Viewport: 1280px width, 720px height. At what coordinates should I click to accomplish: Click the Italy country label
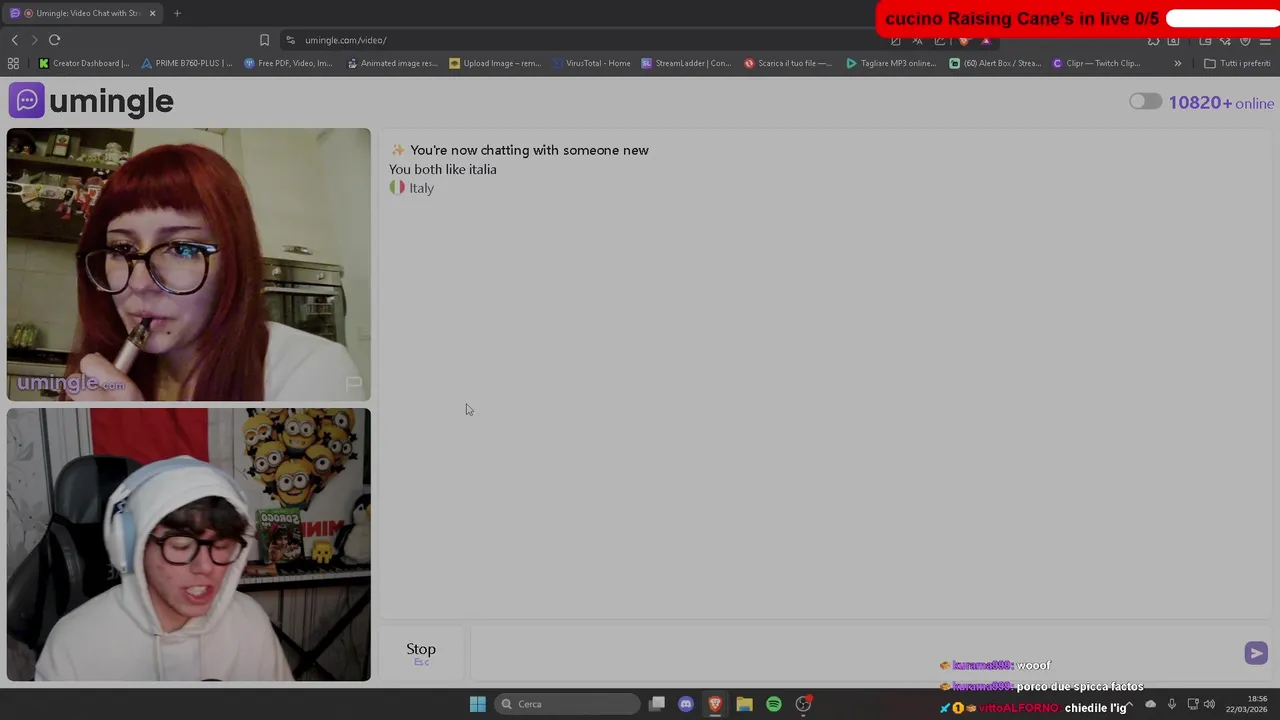click(x=412, y=188)
